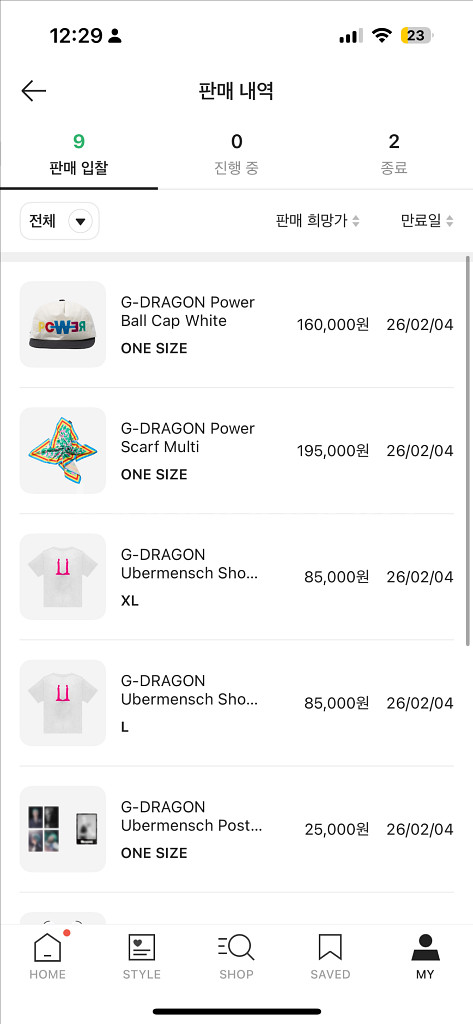Open G-DRAGON Power Ball Cap White listing
Viewport: 473px width, 1024px height.
[x=236, y=325]
